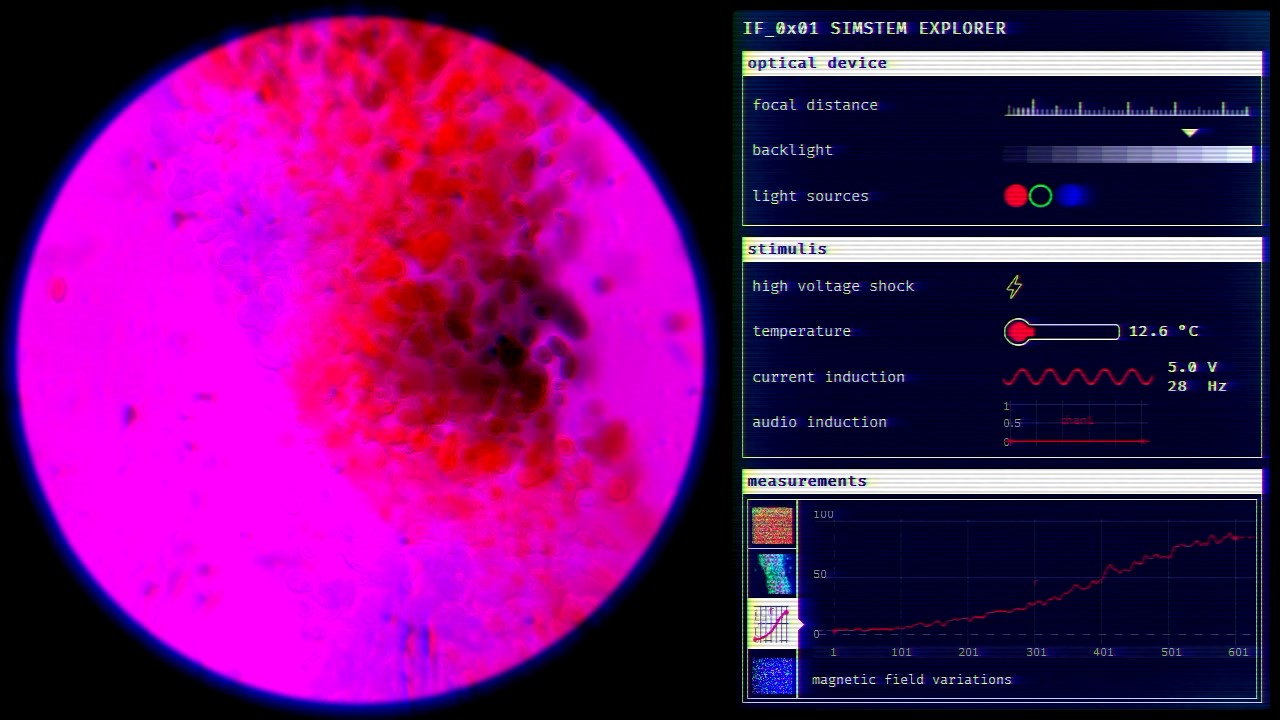Click the backlight brightness gradient bar

click(x=1127, y=154)
